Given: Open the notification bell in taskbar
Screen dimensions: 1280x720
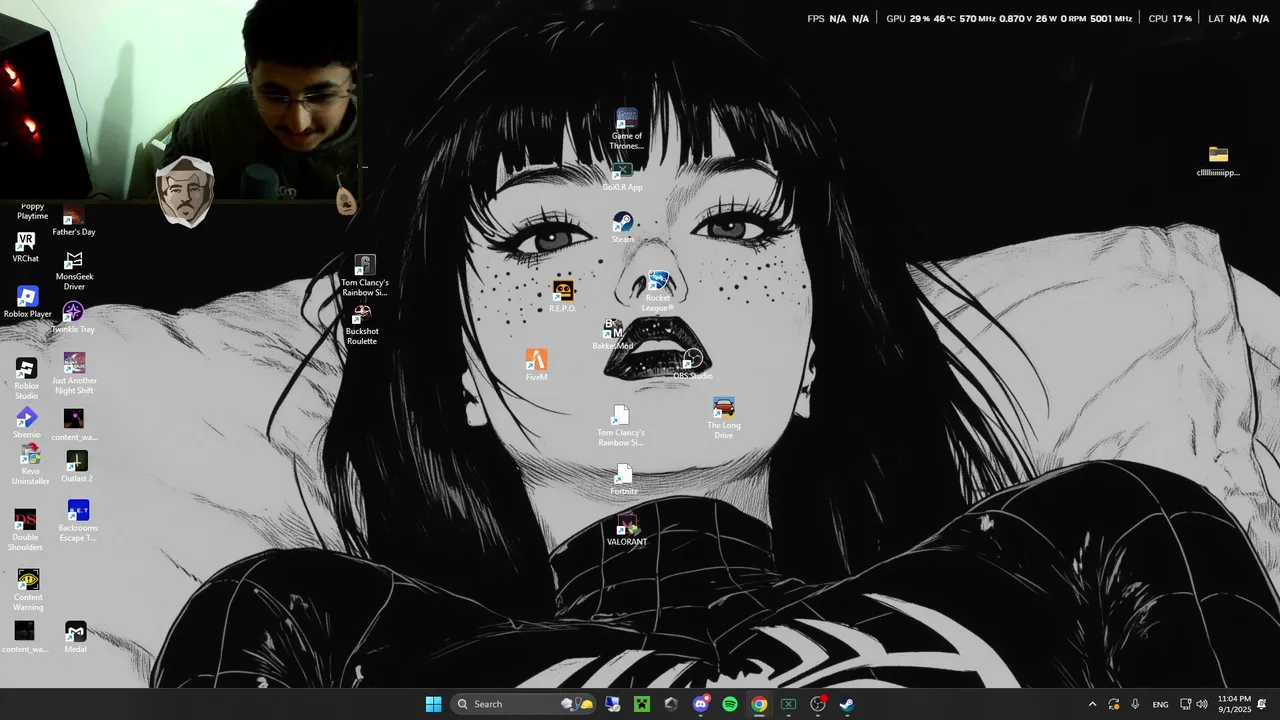Looking at the screenshot, I should coord(1262,704).
